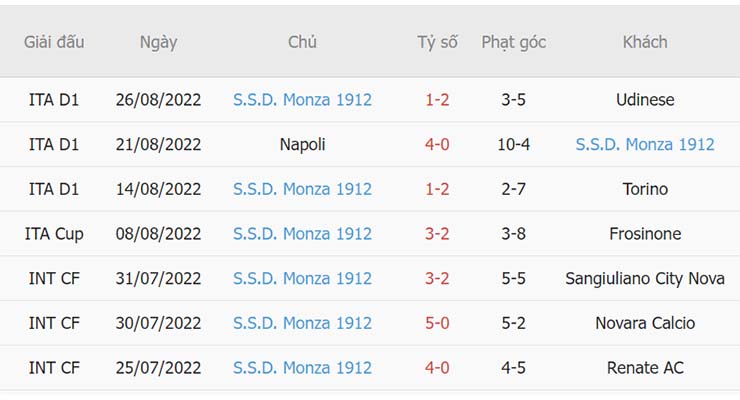Click the Novara Calcio team name

(x=645, y=323)
